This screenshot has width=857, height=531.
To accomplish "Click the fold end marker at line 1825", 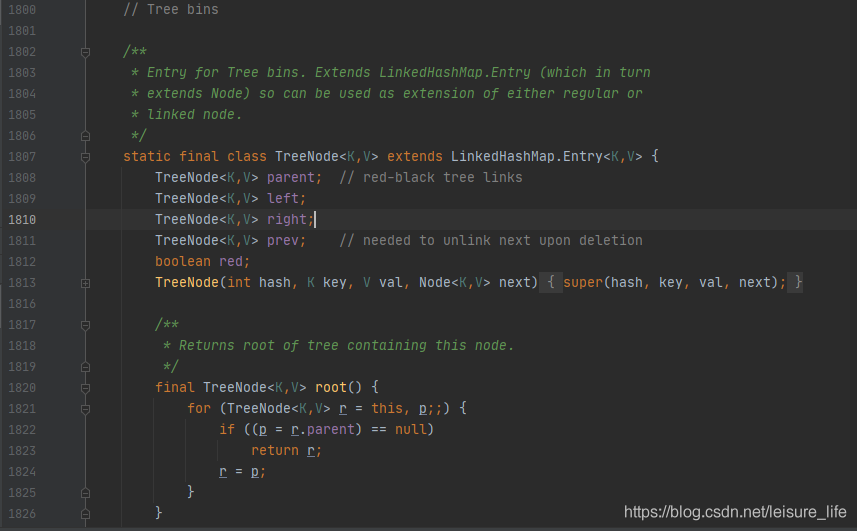I will pos(85,493).
